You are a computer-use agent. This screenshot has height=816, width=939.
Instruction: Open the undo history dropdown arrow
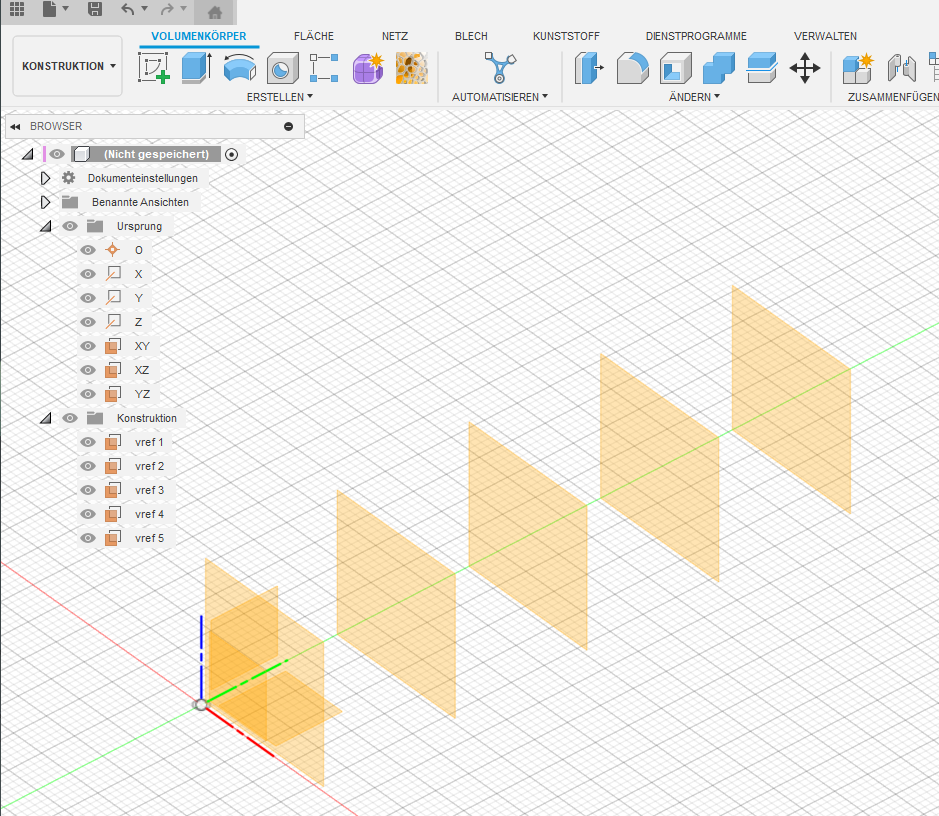point(144,8)
